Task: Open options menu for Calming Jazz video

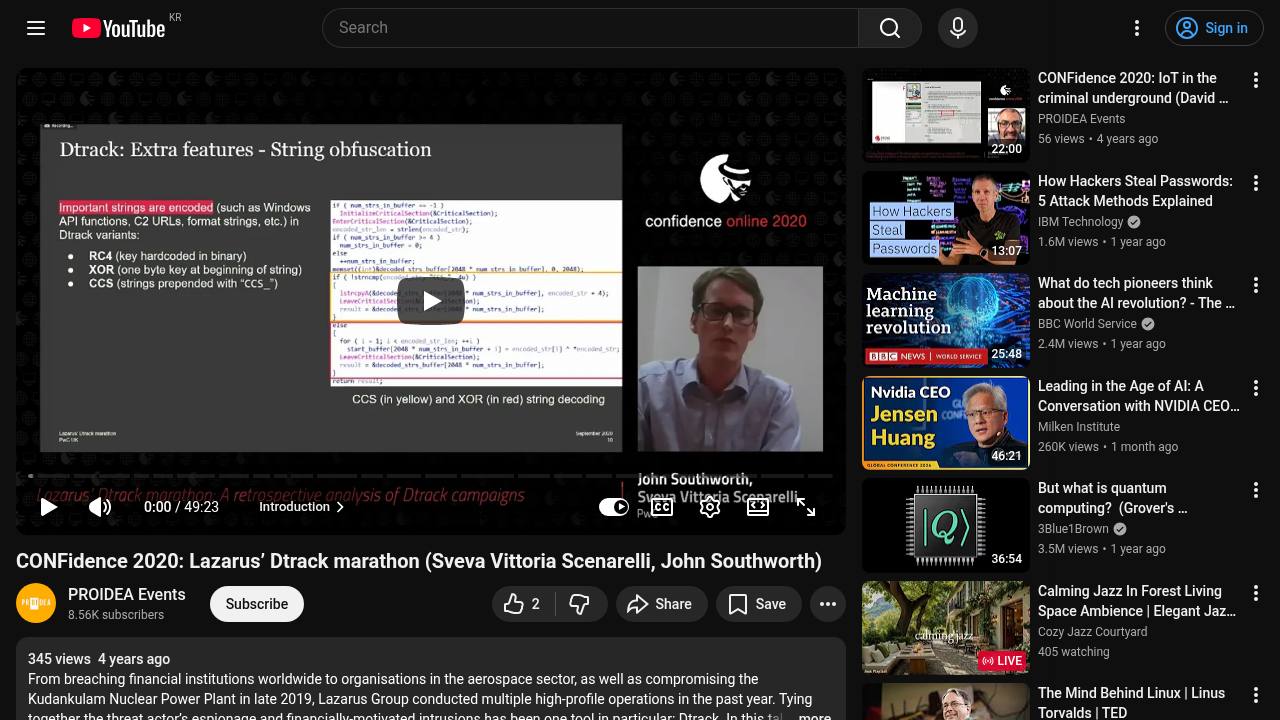Action: [x=1256, y=594]
